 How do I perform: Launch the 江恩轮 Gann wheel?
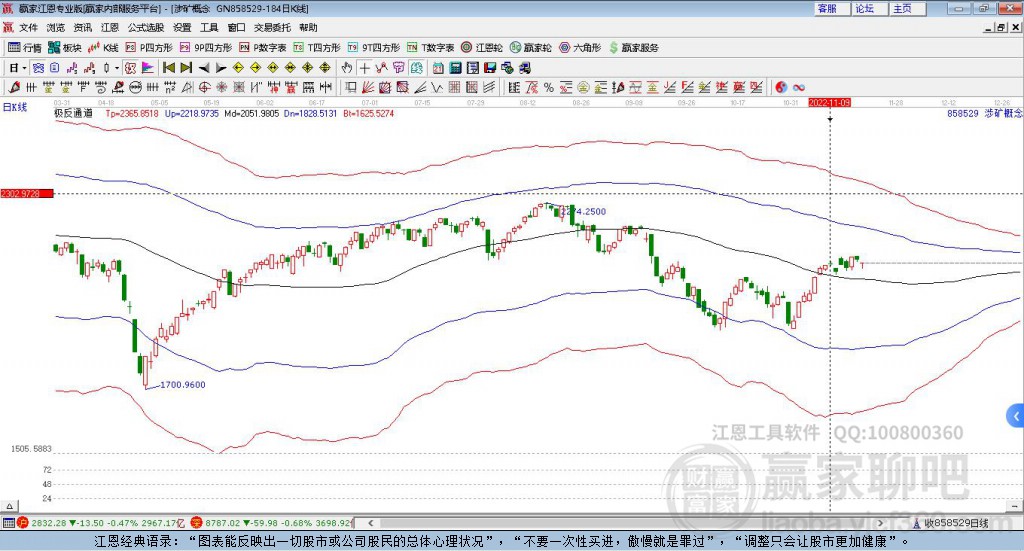tap(482, 48)
